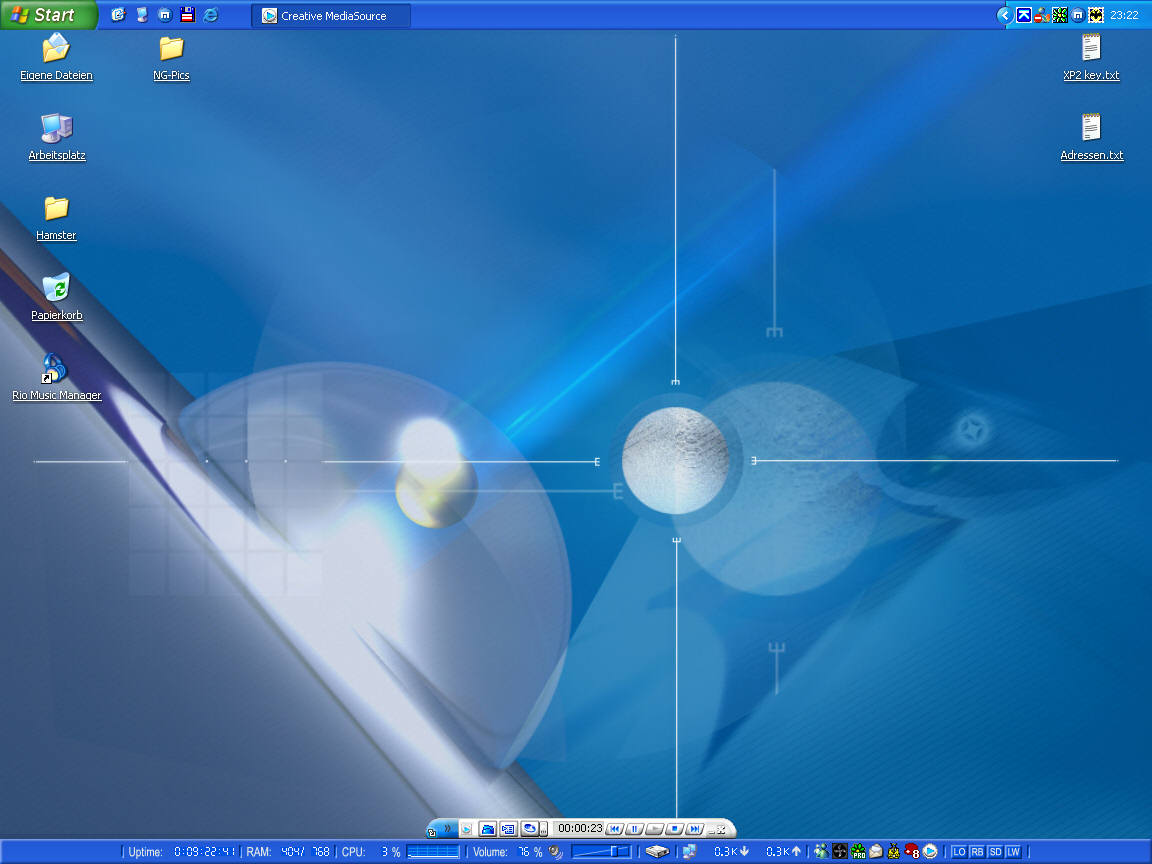Launch Maxthon browser from quick launch
Image resolution: width=1152 pixels, height=864 pixels.
pyautogui.click(x=165, y=15)
